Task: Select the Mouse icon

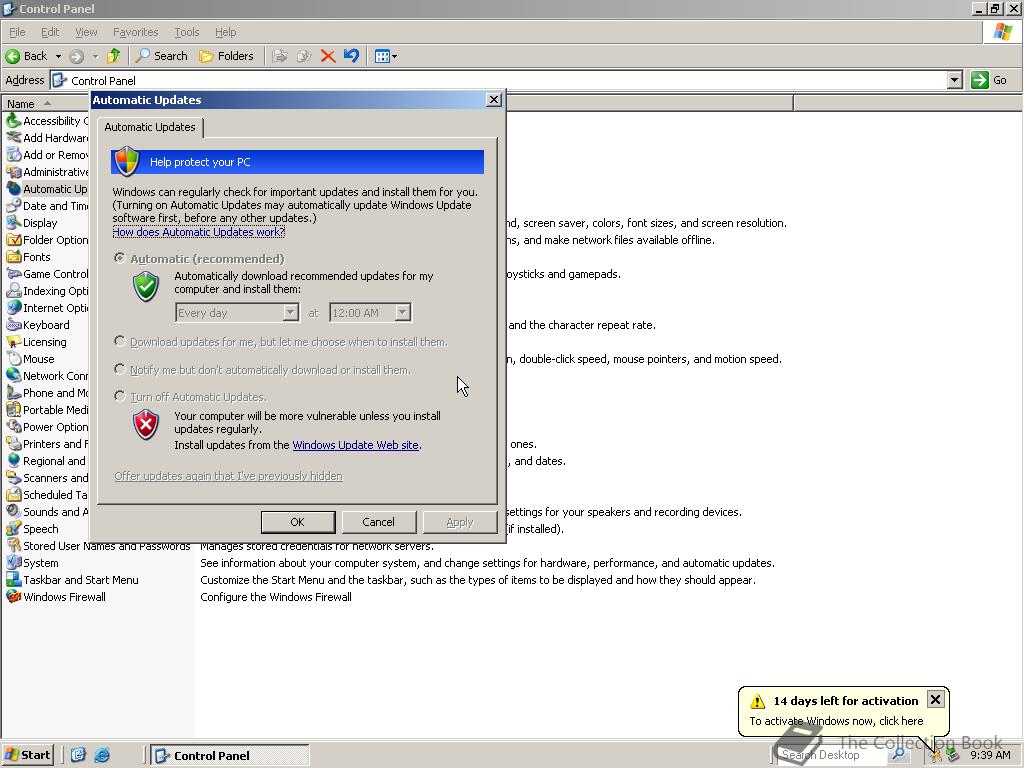Action: pyautogui.click(x=14, y=359)
